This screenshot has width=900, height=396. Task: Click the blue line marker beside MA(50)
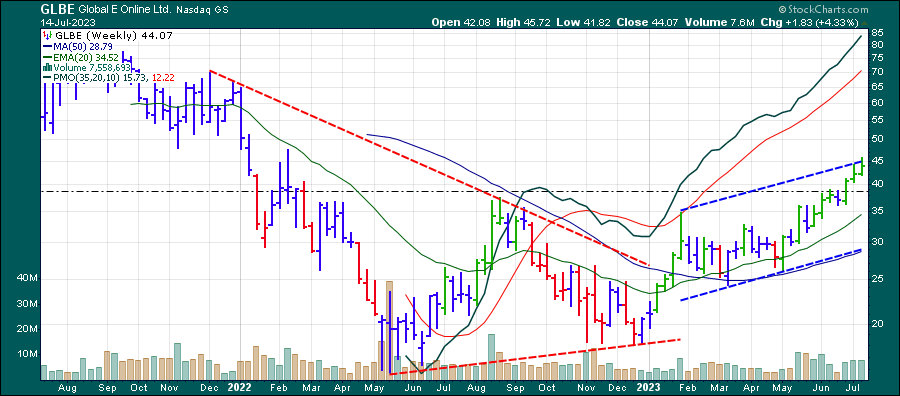[x=47, y=46]
